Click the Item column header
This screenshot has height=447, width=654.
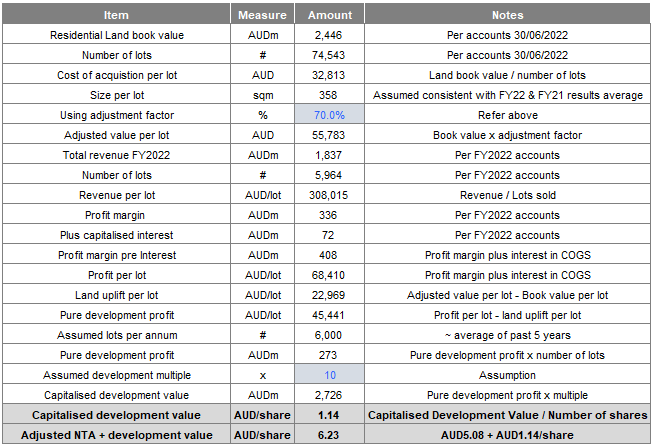click(x=116, y=16)
